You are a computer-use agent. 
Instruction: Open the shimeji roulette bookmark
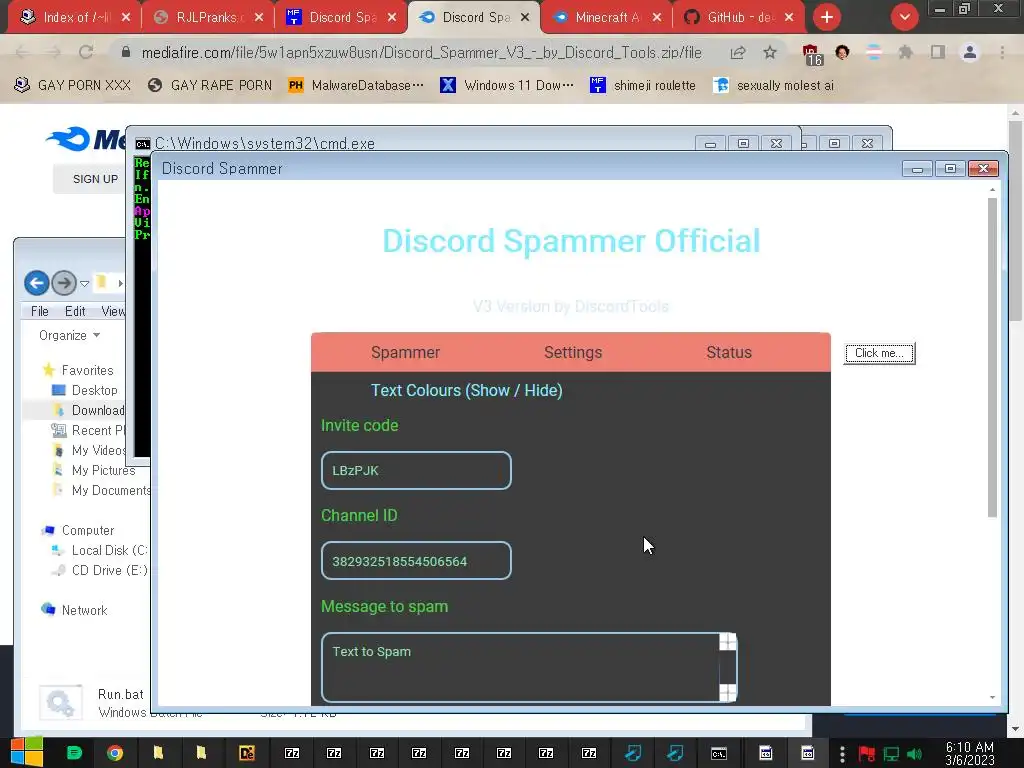643,85
